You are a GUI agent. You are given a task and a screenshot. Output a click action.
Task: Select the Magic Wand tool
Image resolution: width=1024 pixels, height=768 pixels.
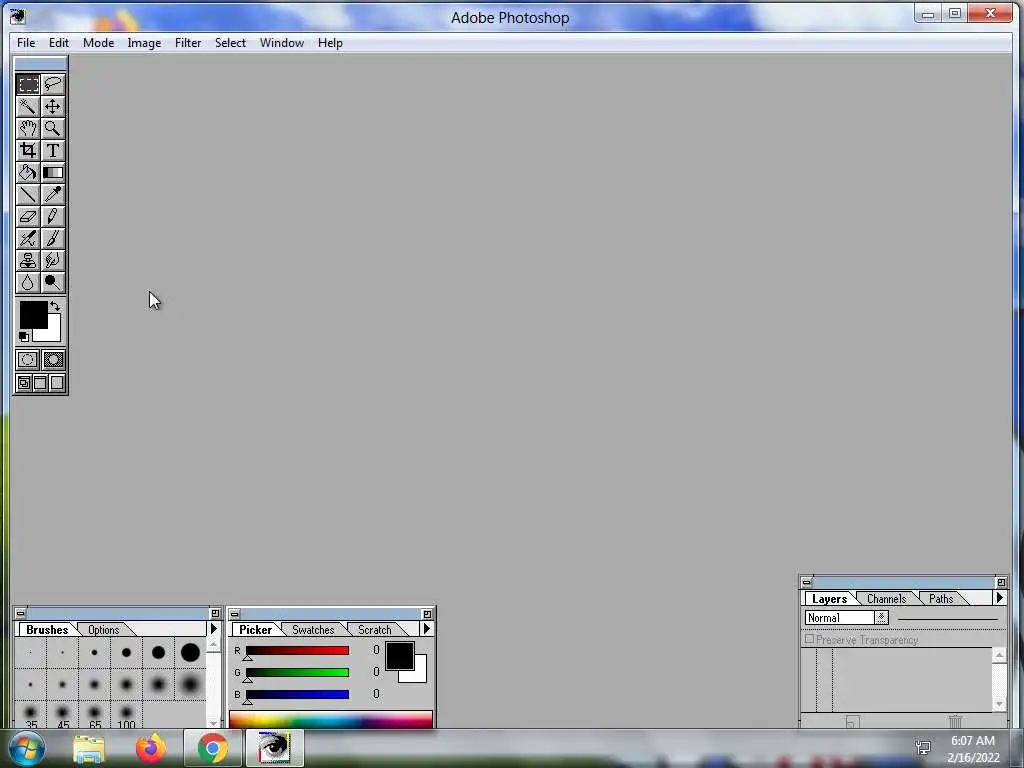point(28,106)
